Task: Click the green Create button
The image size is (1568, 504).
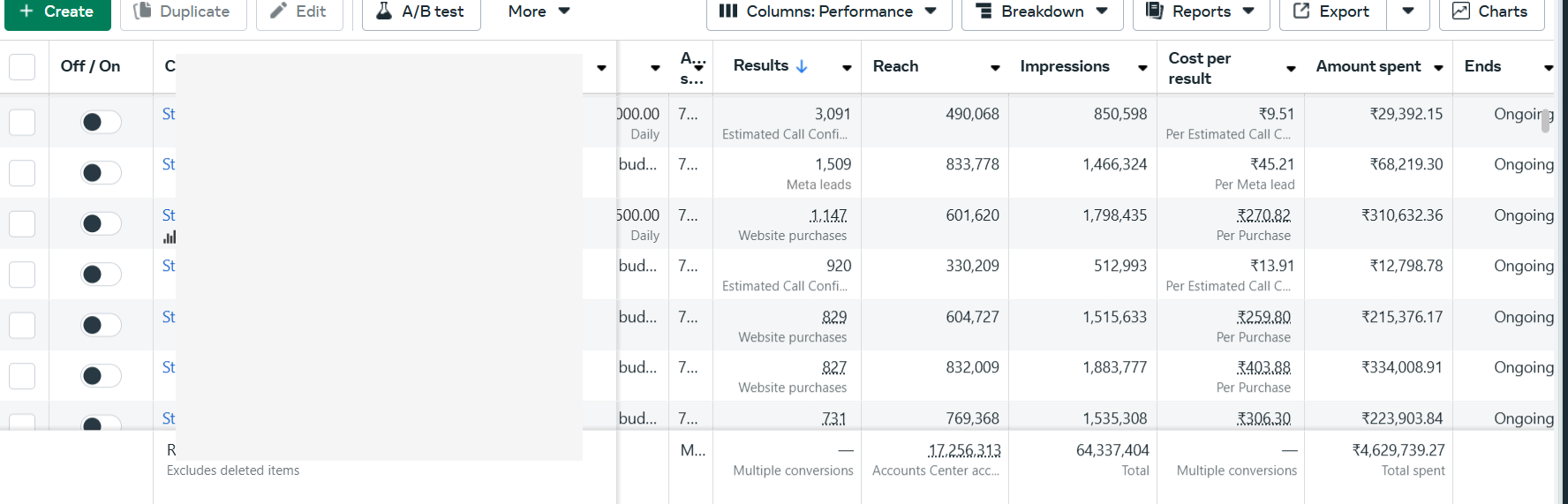Action: pos(57,11)
